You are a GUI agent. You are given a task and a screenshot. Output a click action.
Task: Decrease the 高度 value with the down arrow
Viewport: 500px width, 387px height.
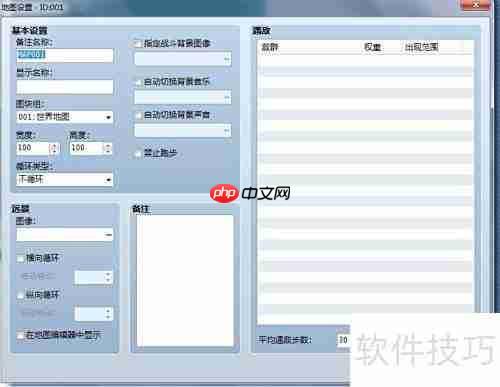coord(108,151)
